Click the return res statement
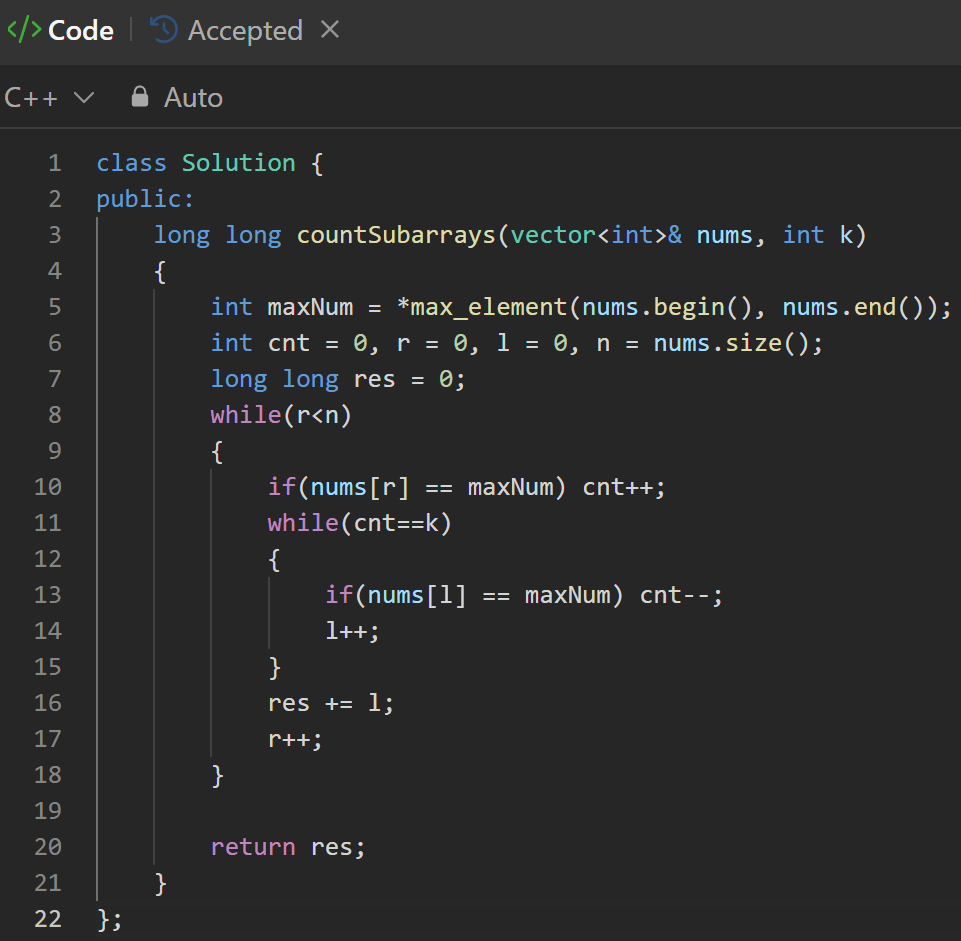Image resolution: width=961 pixels, height=941 pixels. 288,847
